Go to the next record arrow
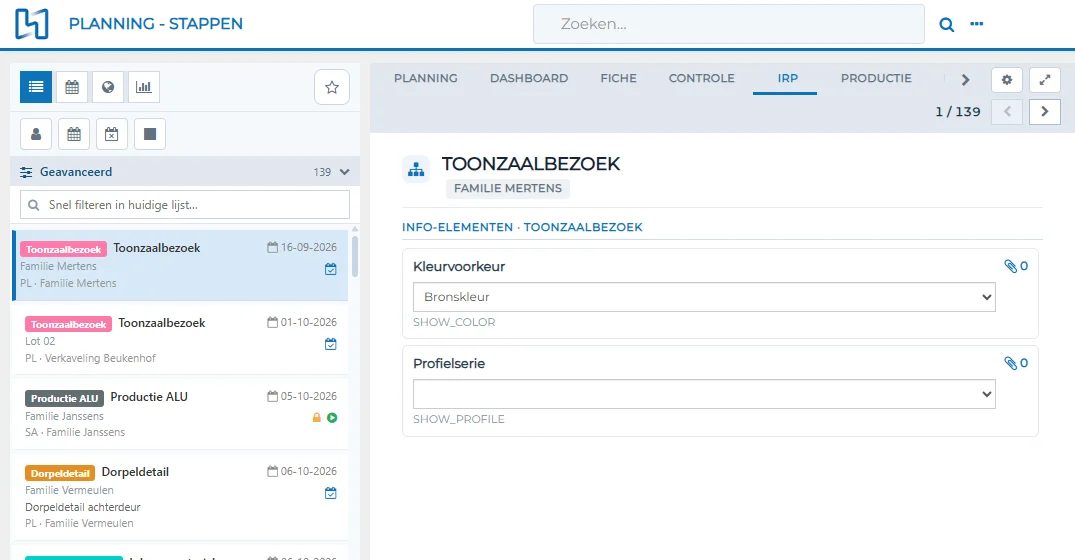Screen dimensions: 1075x560 coord(1045,112)
